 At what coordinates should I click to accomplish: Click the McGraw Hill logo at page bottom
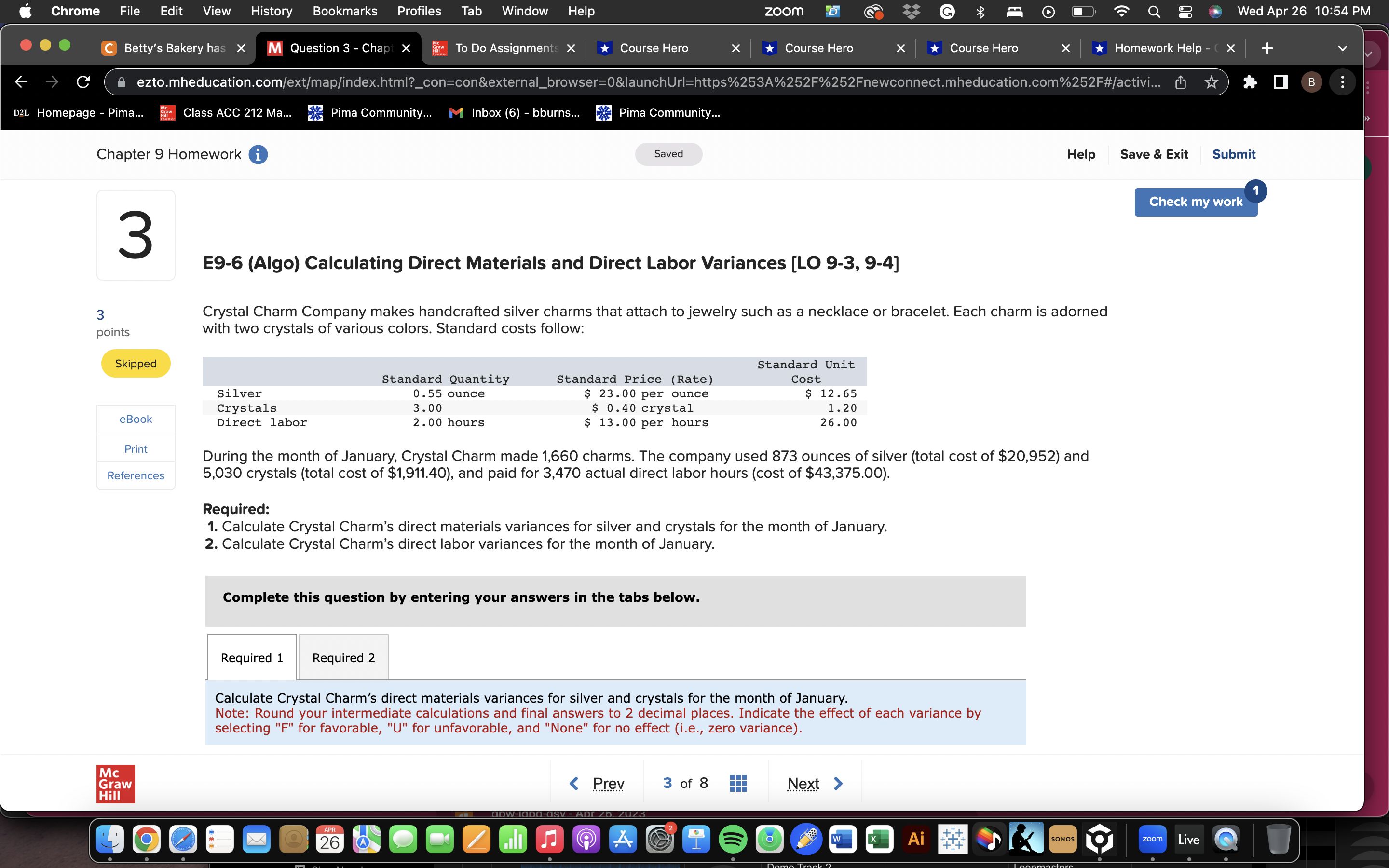115,783
